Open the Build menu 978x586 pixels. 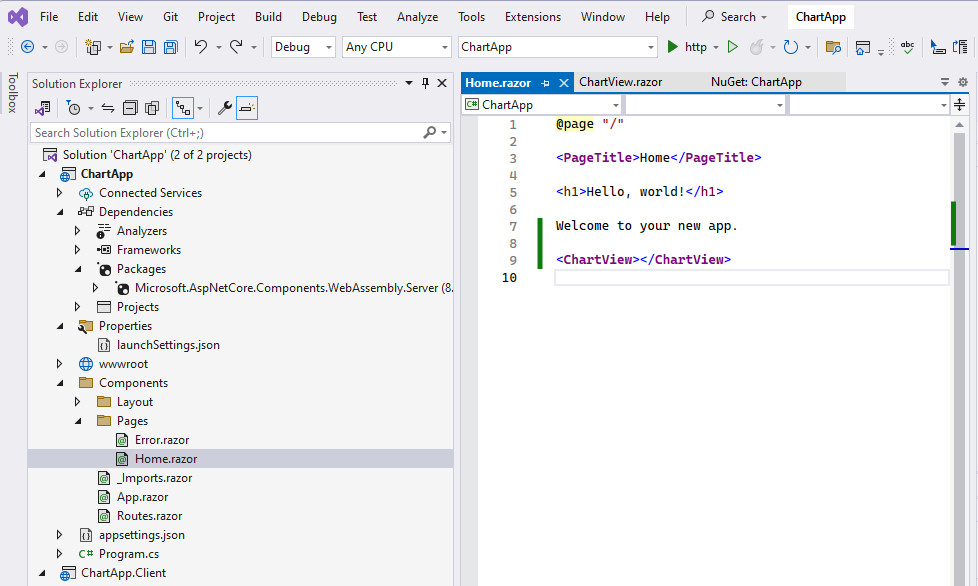pos(268,17)
